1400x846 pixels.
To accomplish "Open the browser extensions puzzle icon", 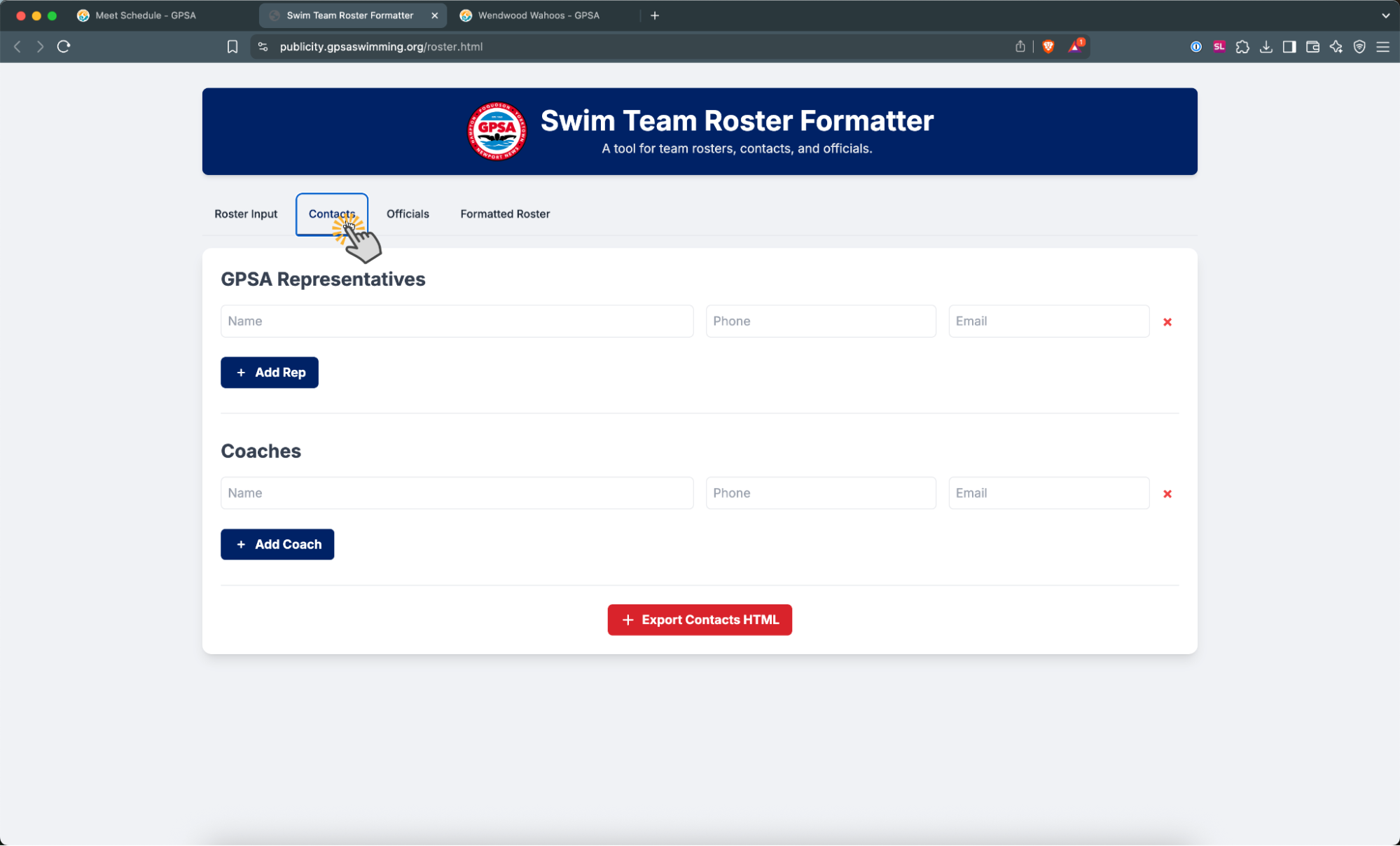I will (x=1242, y=47).
